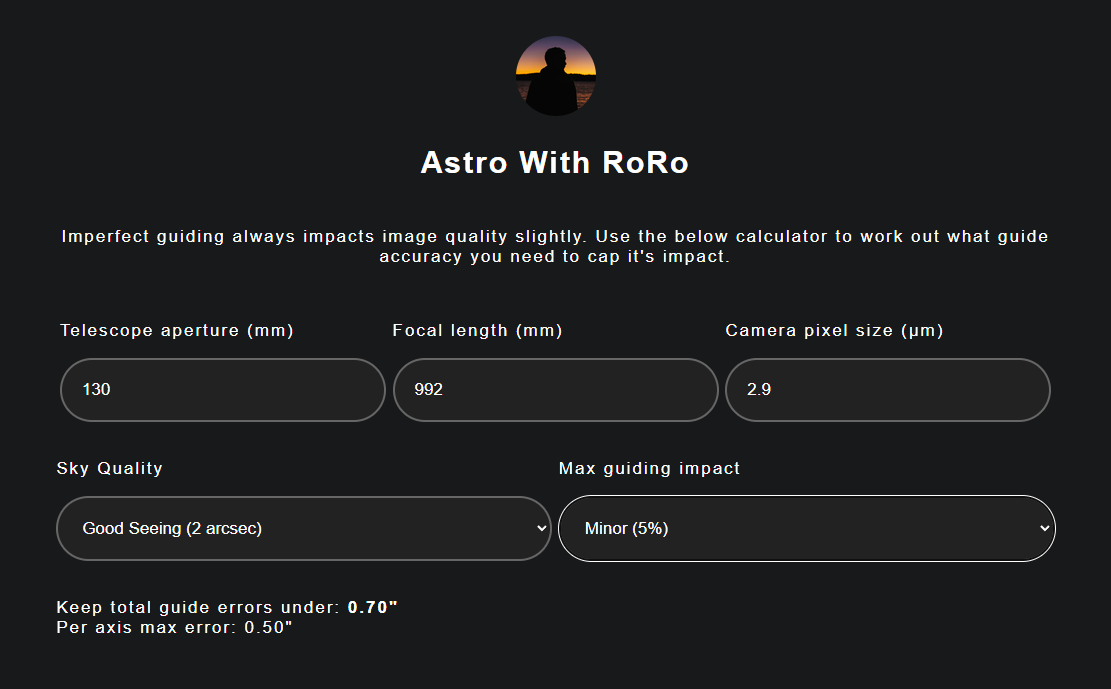
Task: Click the RoRo silhouette profile avatar
Action: [556, 76]
